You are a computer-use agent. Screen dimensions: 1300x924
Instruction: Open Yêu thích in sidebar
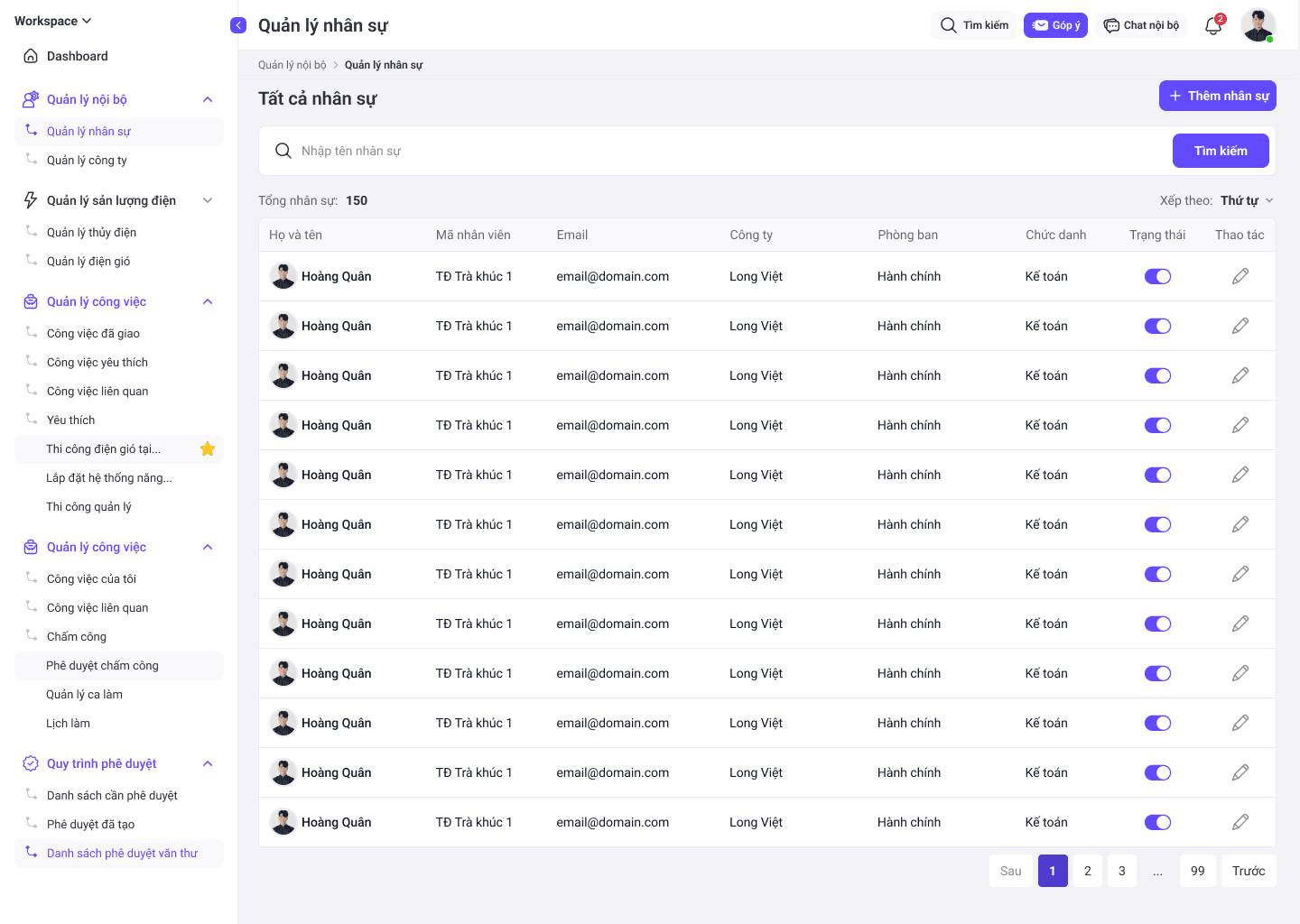(x=119, y=420)
